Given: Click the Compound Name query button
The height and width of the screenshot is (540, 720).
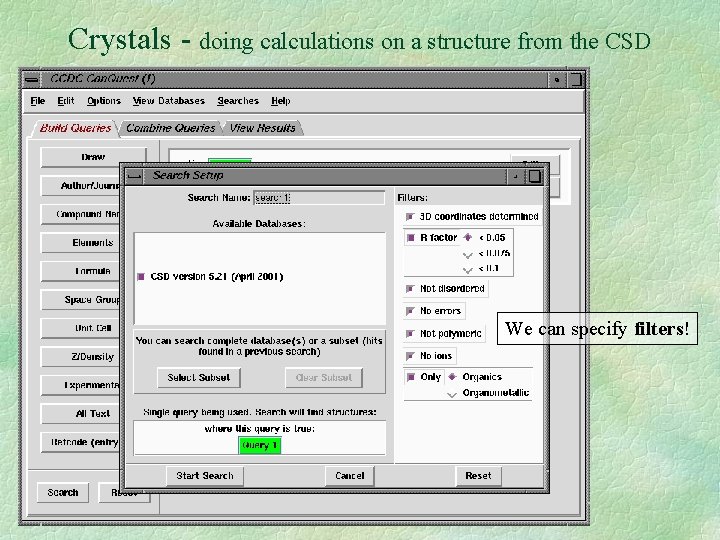Looking at the screenshot, I should click(x=80, y=214).
